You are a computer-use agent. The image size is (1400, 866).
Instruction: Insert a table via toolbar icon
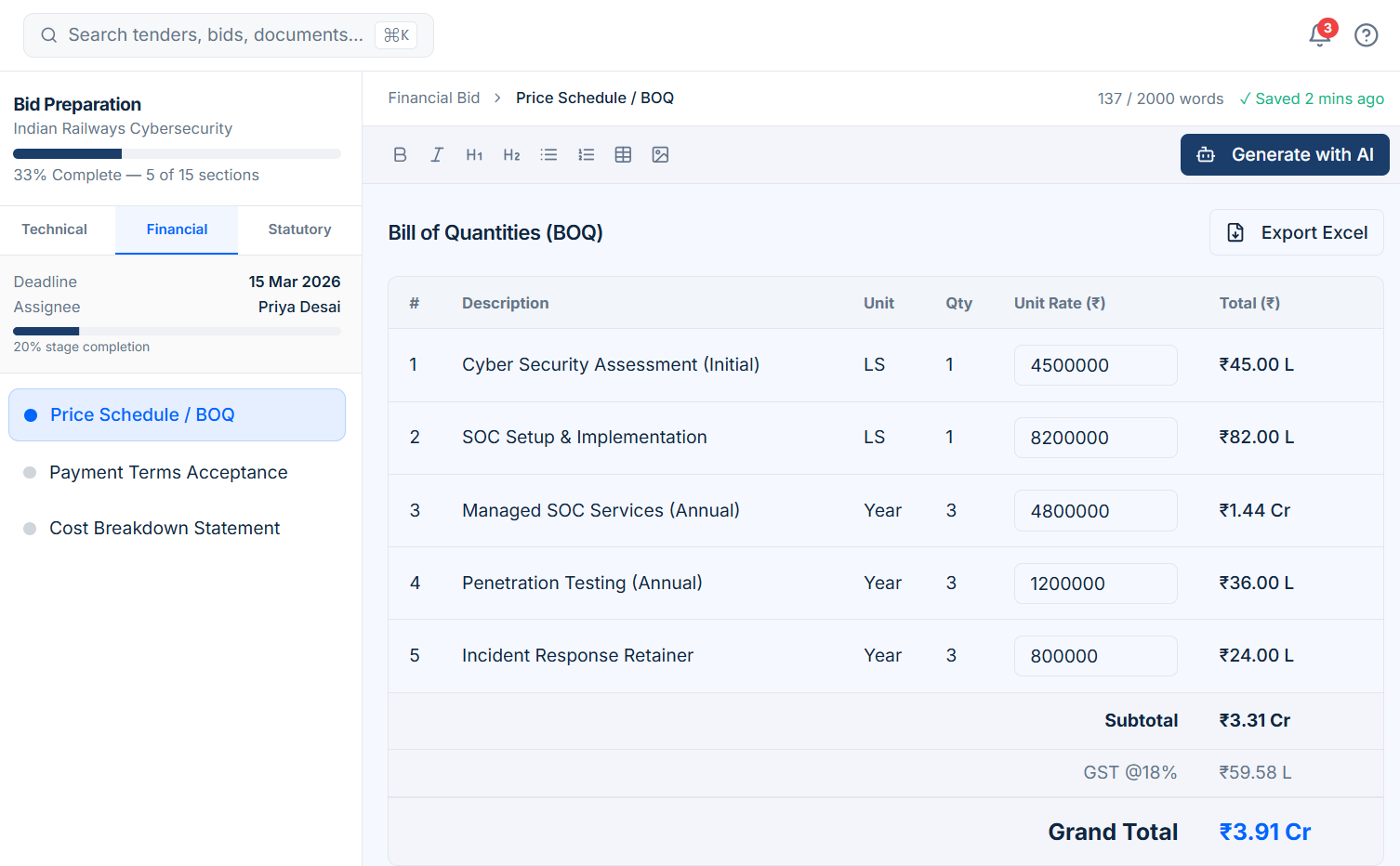623,155
